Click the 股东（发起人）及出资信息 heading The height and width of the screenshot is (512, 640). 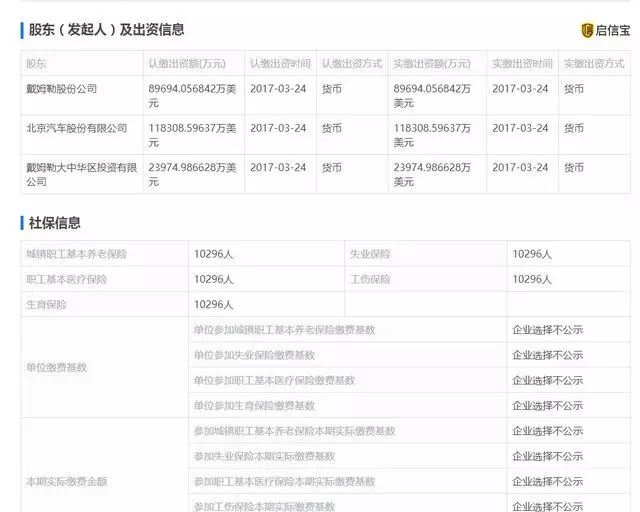[x=107, y=30]
